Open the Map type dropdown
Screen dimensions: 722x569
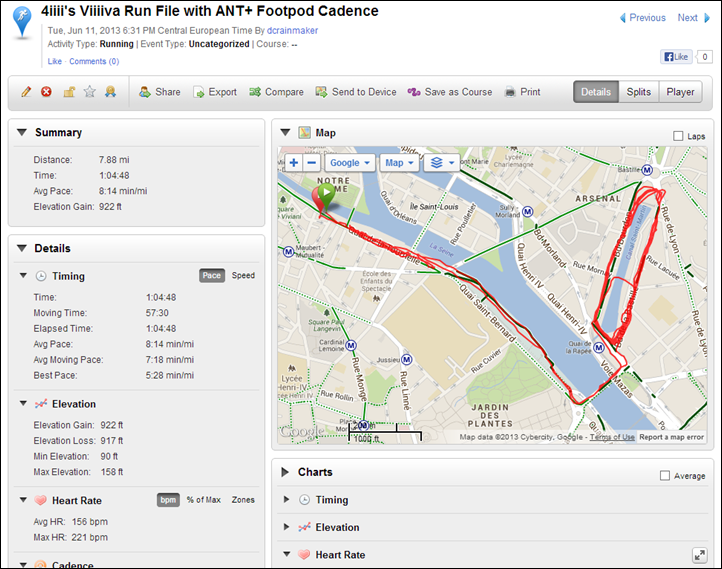click(399, 163)
